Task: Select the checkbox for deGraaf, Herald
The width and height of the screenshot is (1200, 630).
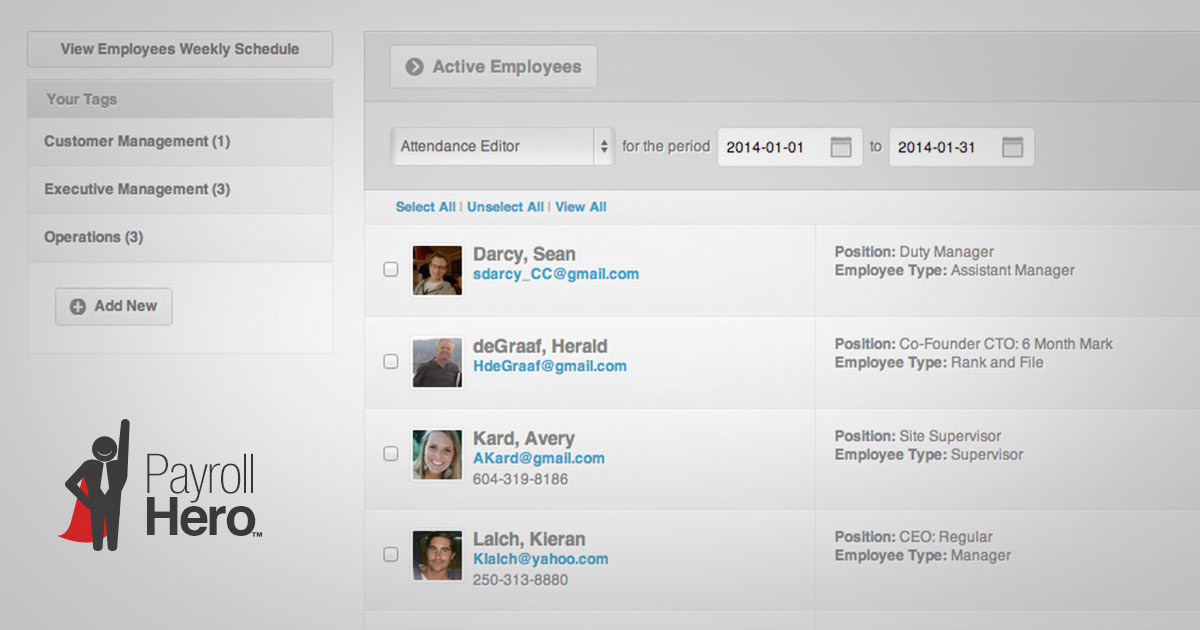Action: tap(390, 361)
